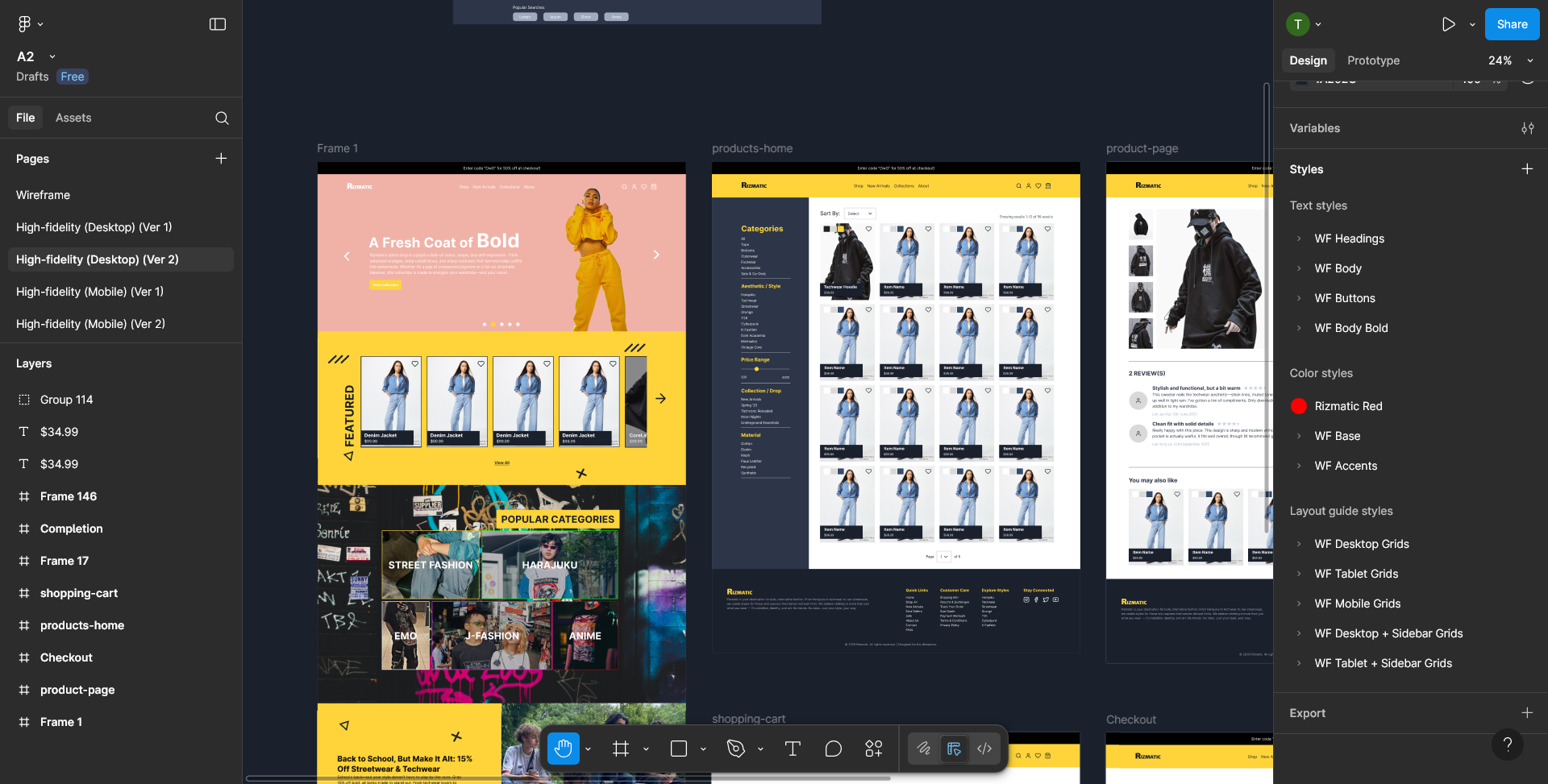Add a new page with plus icon

pyautogui.click(x=221, y=159)
